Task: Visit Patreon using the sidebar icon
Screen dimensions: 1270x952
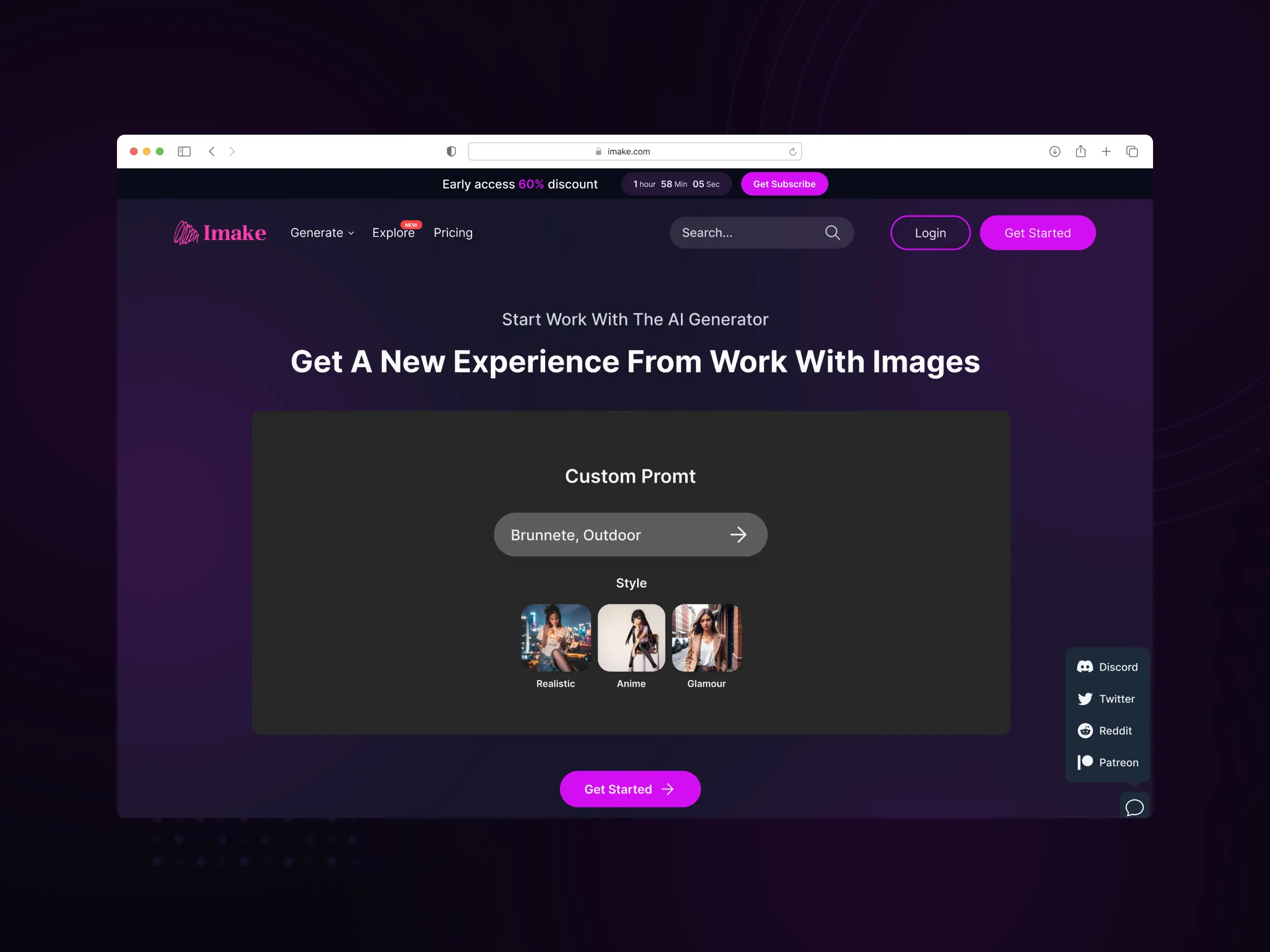Action: (x=1086, y=761)
